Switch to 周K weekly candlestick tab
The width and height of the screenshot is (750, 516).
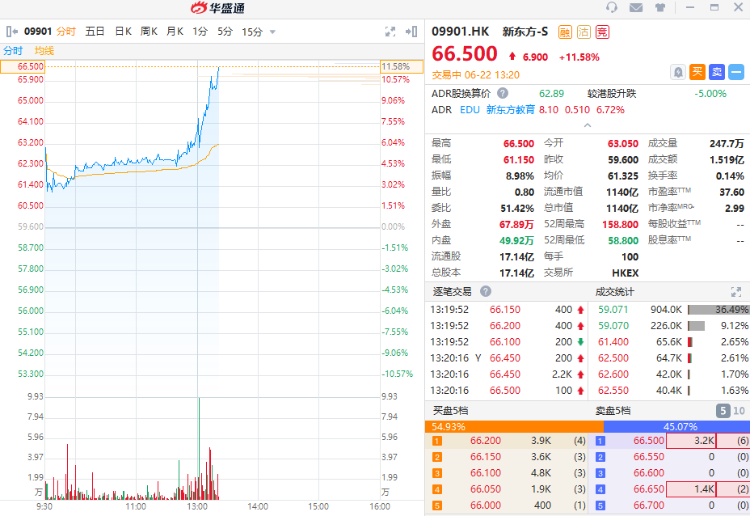pyautogui.click(x=149, y=32)
